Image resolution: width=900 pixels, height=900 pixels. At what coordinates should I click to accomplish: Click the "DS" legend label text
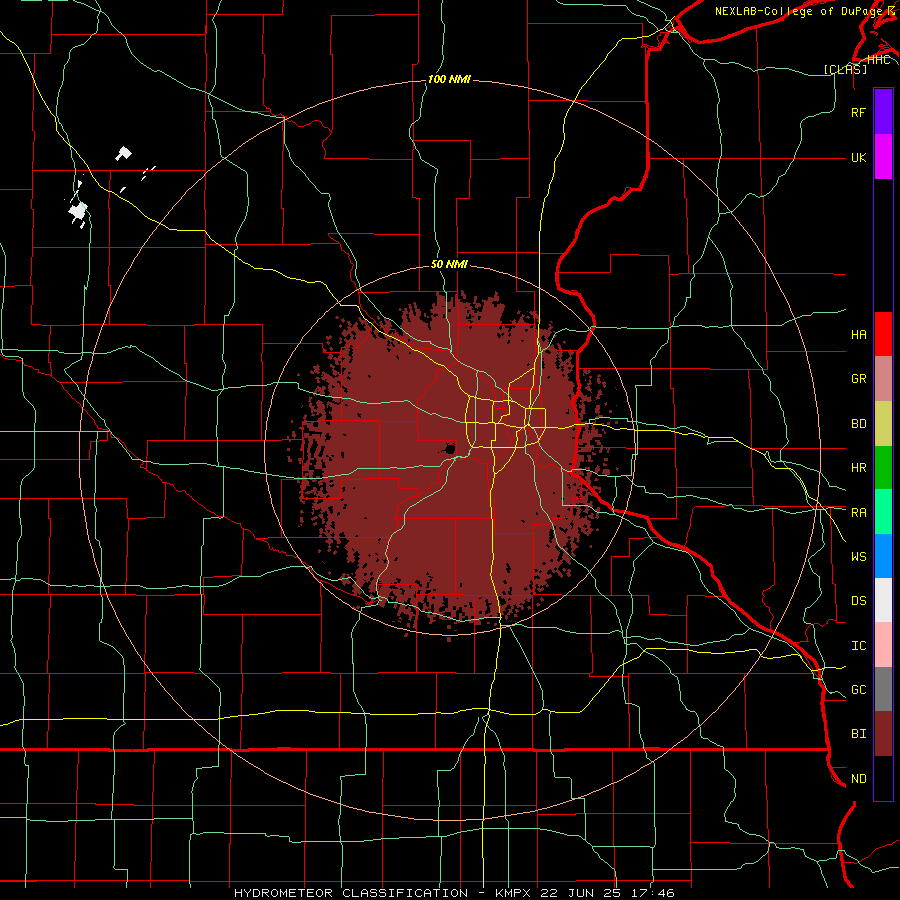coord(858,601)
